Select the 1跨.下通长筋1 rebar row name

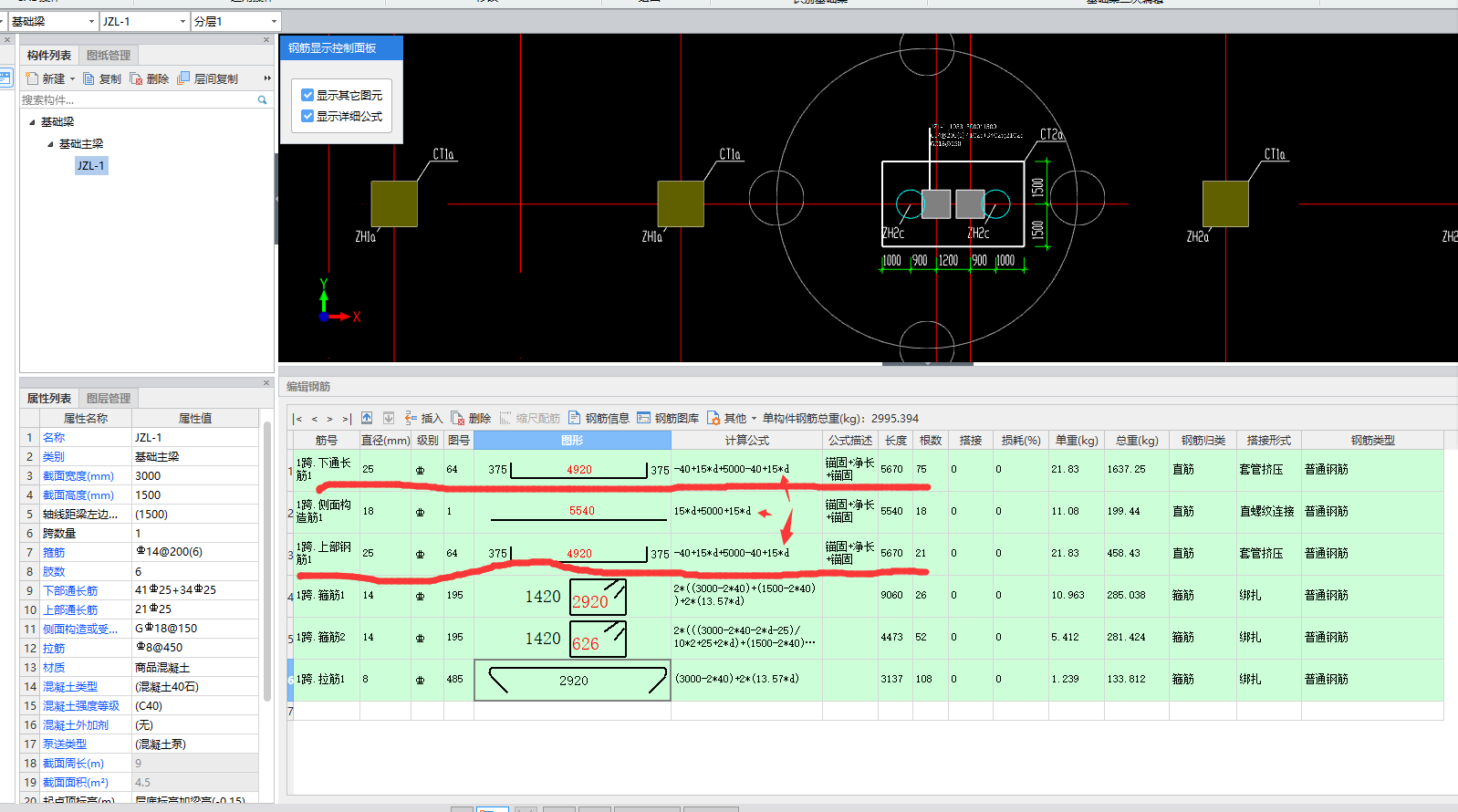pos(325,469)
